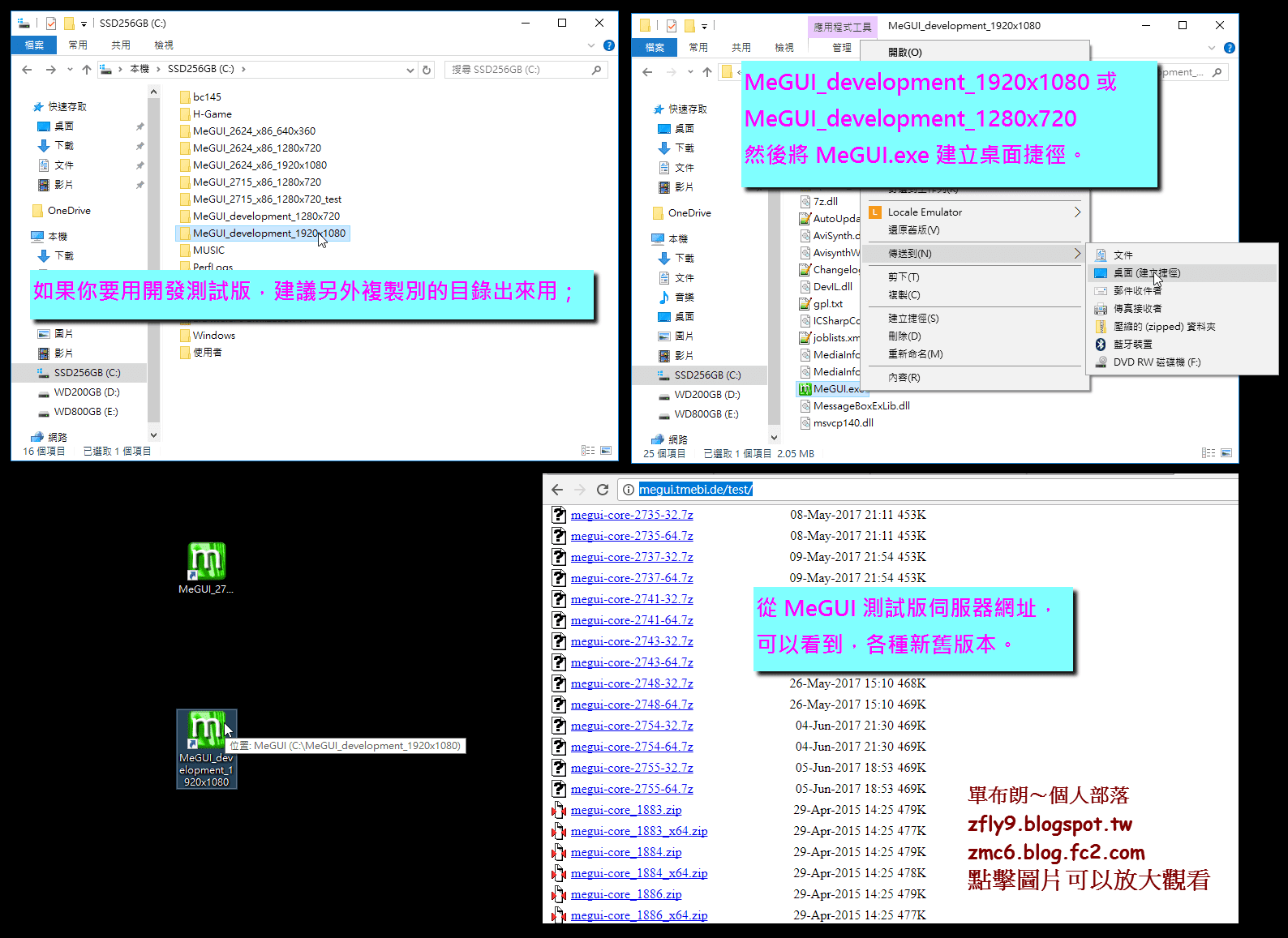Screen dimensions: 1288x938
Task: Click the browser forward arrow
Action: pyautogui.click(x=579, y=490)
